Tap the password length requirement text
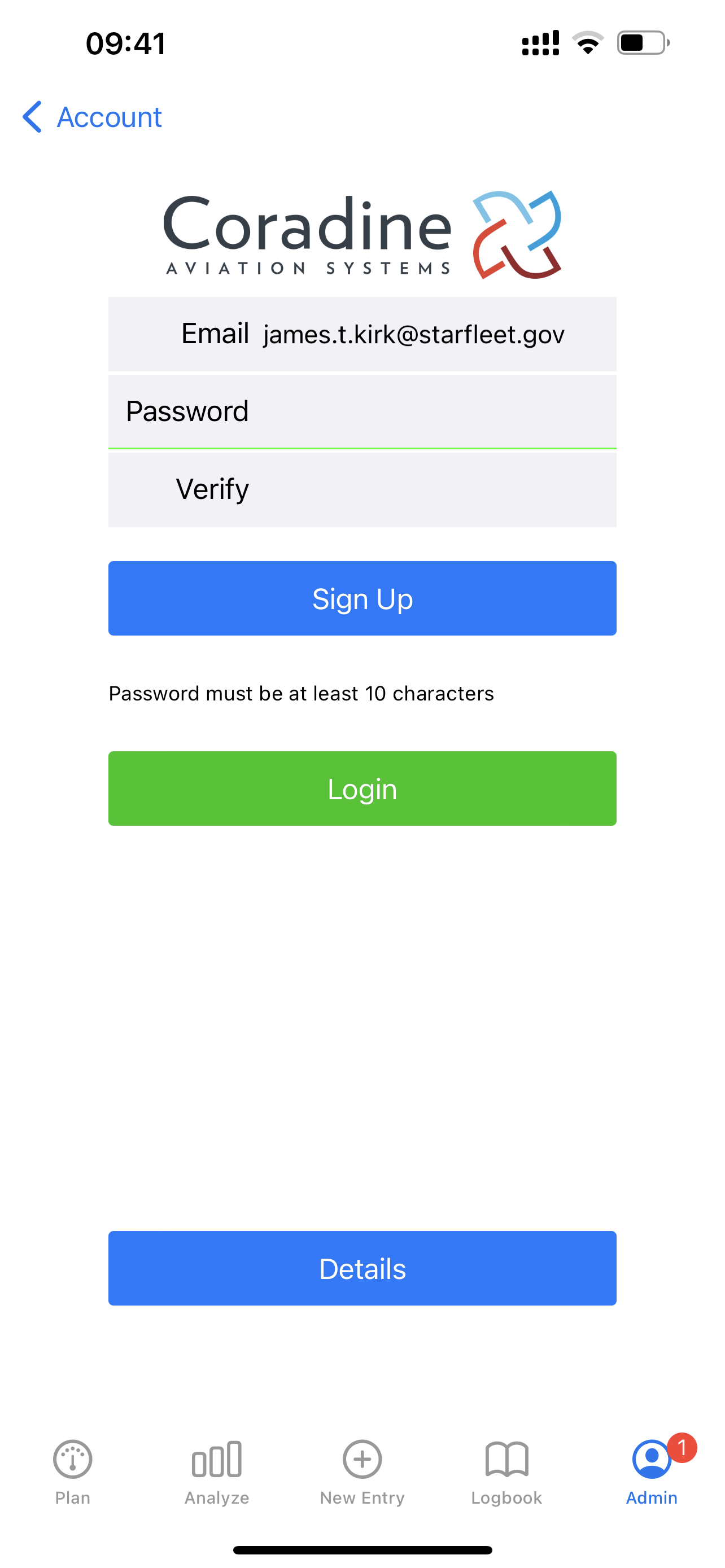The height and width of the screenshot is (1568, 725). coord(302,693)
